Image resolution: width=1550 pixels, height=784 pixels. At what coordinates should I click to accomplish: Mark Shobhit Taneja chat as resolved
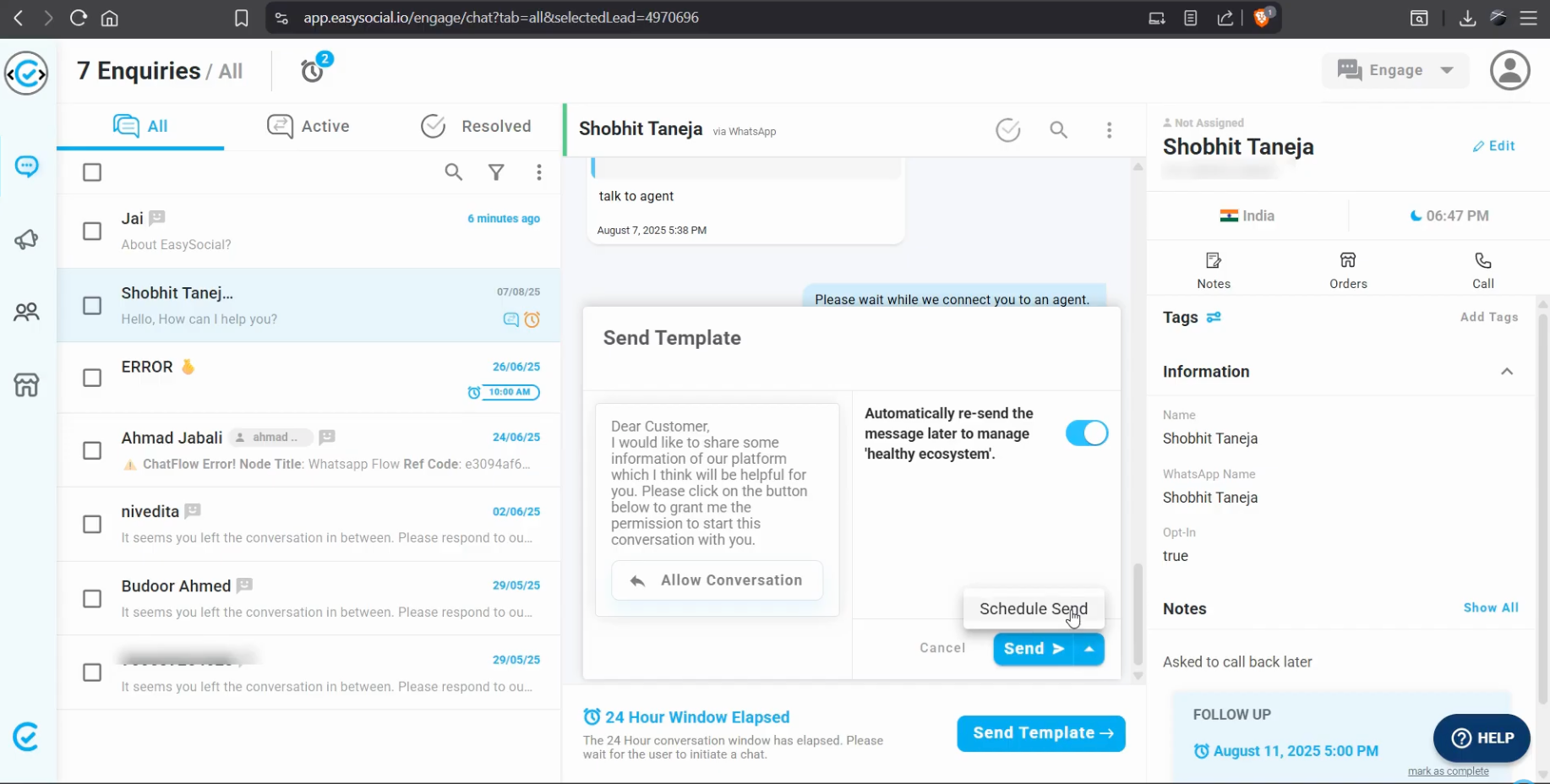[x=1007, y=130]
